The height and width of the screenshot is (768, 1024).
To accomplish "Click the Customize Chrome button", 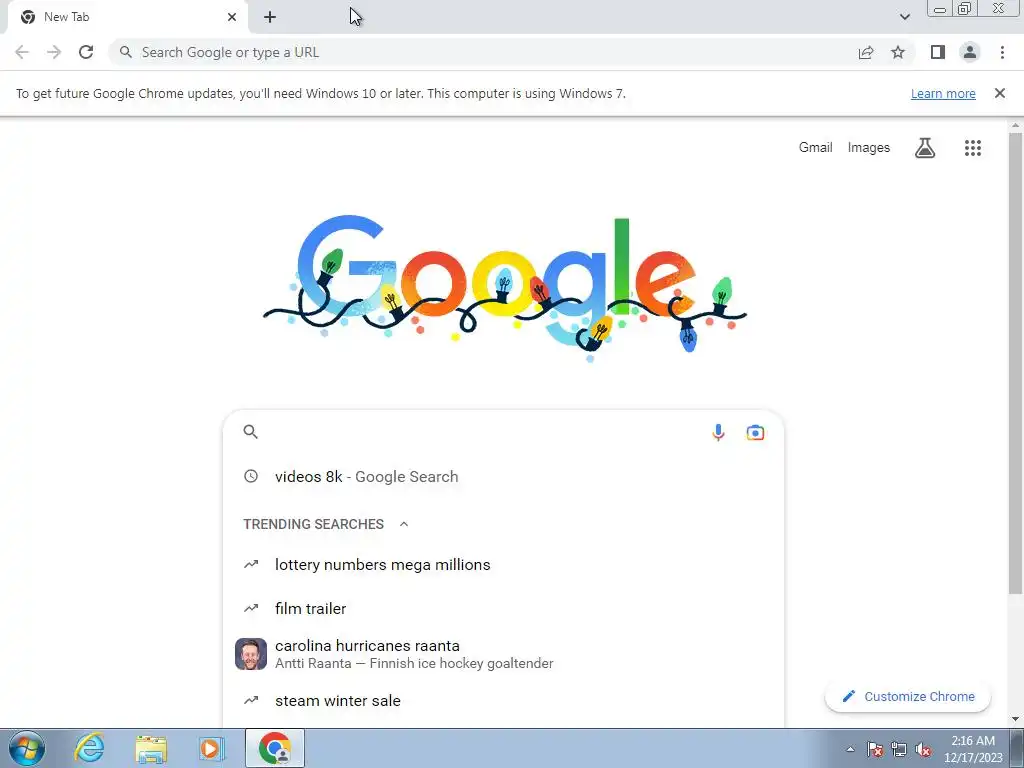I will point(908,697).
